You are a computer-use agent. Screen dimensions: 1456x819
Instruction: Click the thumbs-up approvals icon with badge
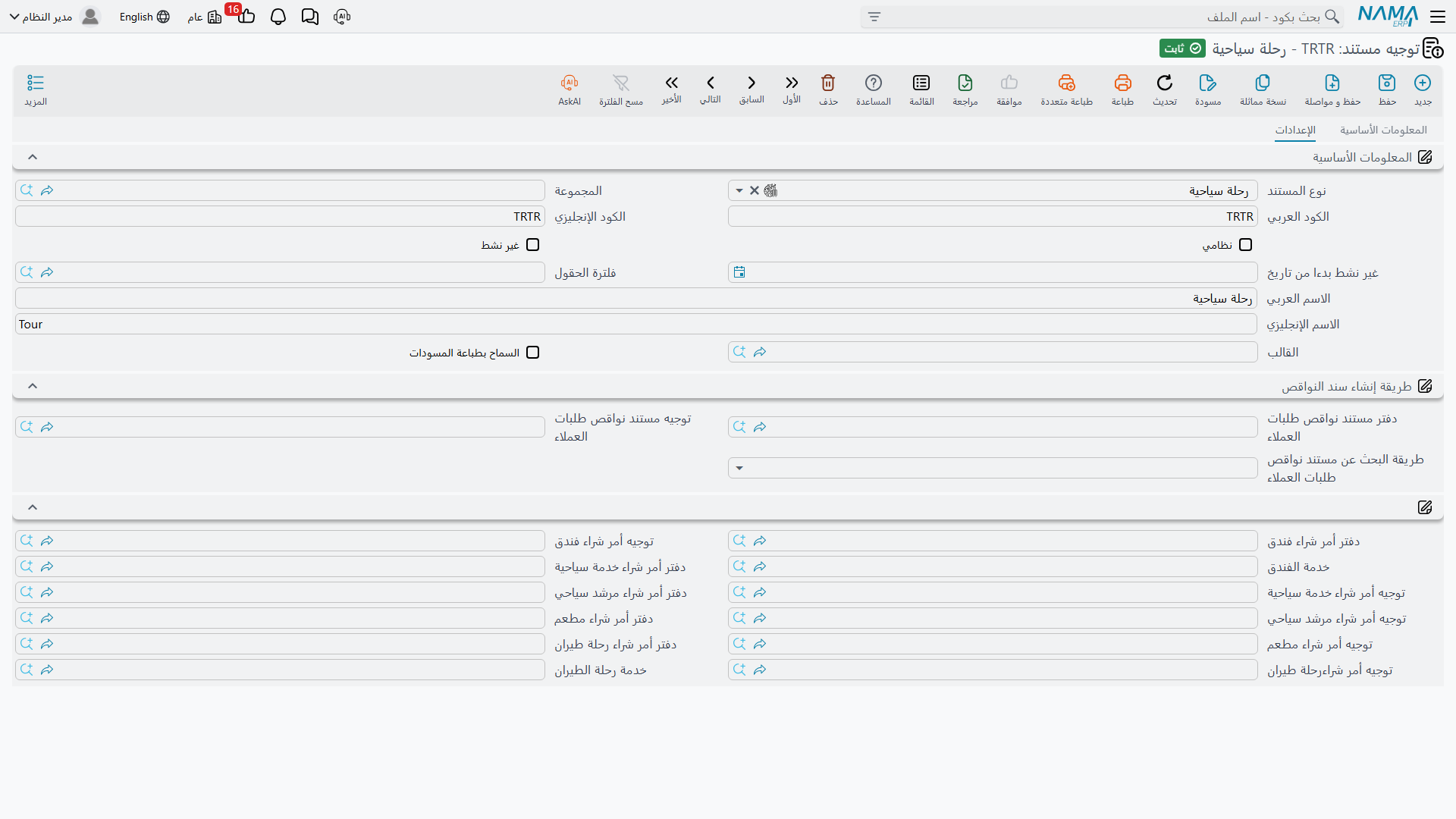246,16
